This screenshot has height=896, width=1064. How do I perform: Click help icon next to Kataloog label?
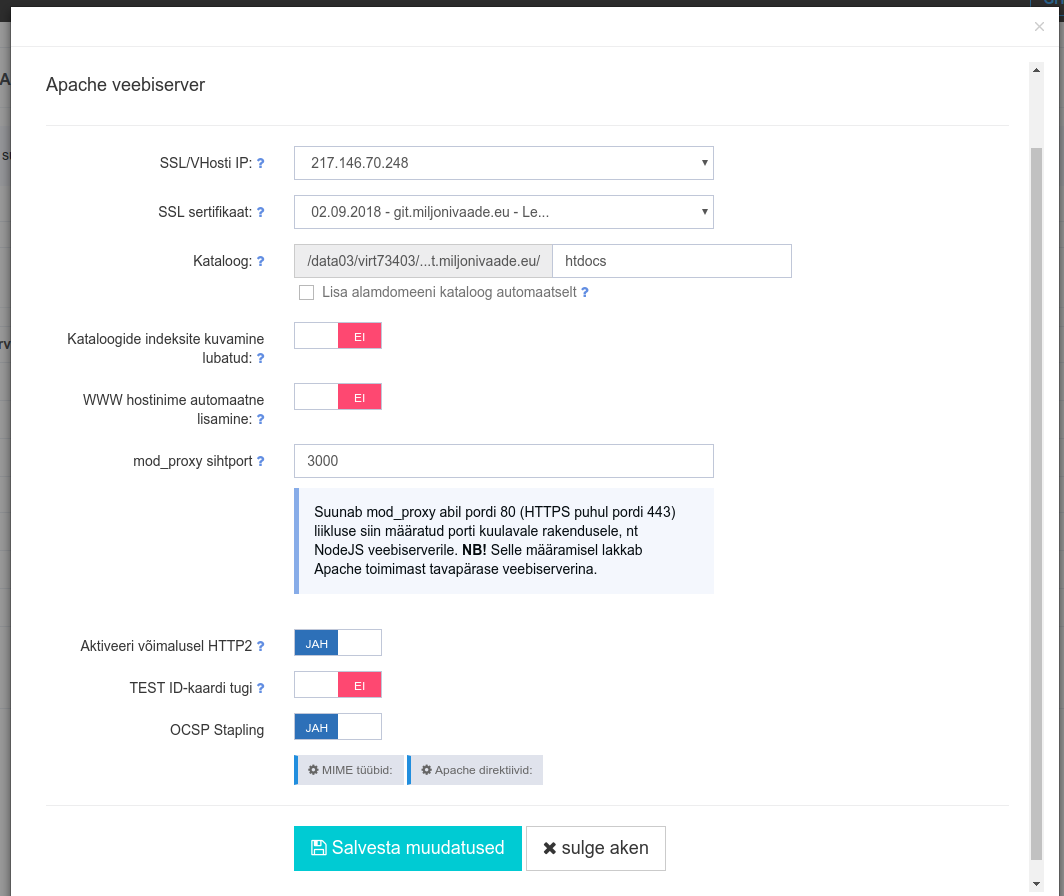pos(261,261)
